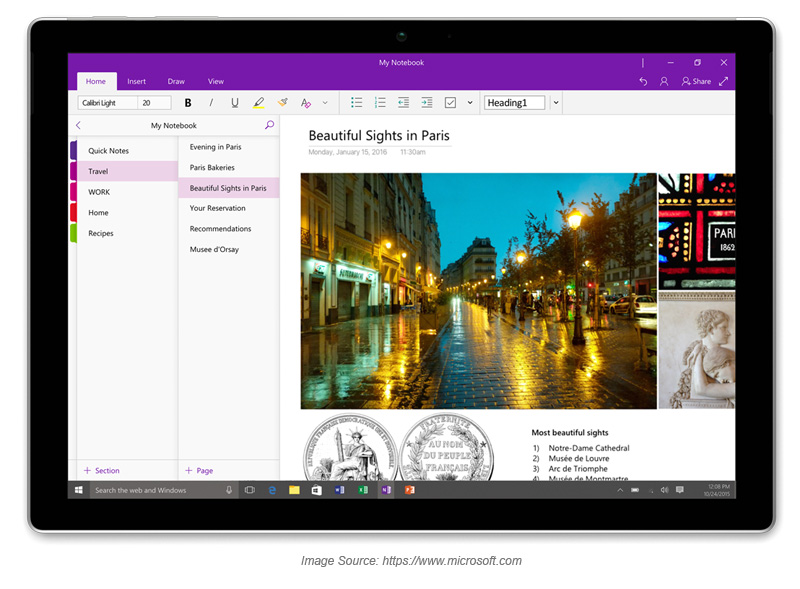Viewport: 800px width, 589px height.
Task: Launch PowerPoint from taskbar
Action: click(410, 490)
